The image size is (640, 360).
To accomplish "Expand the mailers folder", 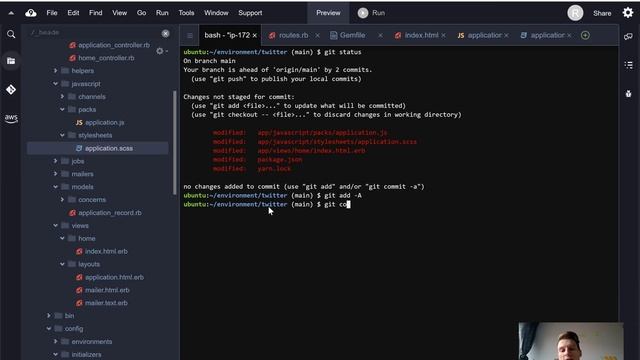I will [56, 174].
